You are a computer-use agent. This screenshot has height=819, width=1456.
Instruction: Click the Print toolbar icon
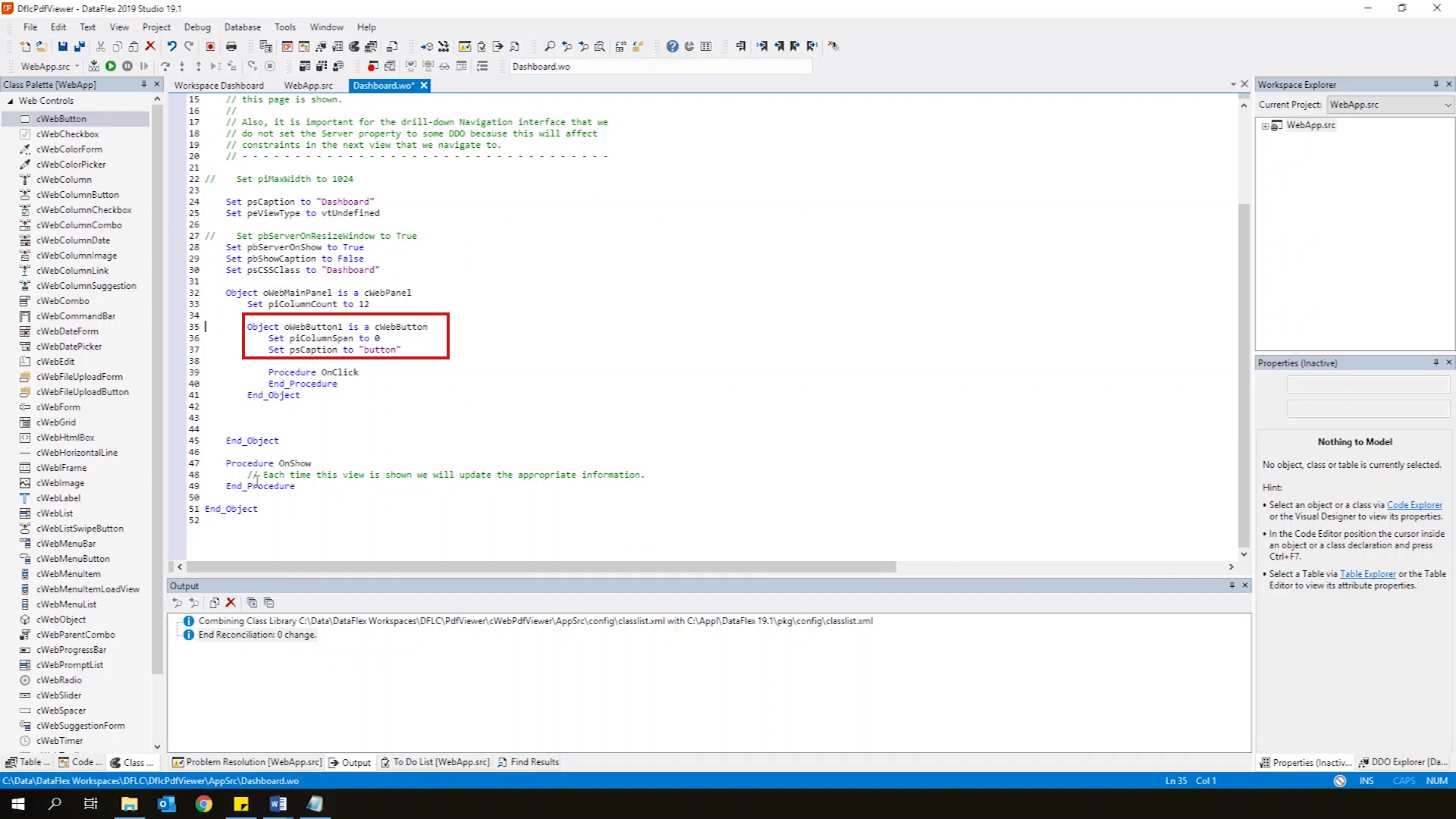[231, 46]
